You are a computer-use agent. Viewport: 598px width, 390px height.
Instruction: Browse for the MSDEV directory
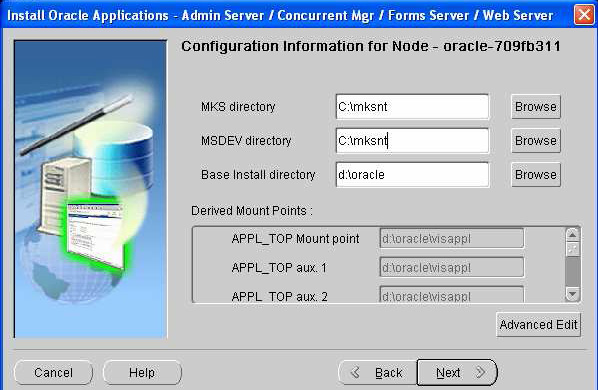pyautogui.click(x=536, y=141)
